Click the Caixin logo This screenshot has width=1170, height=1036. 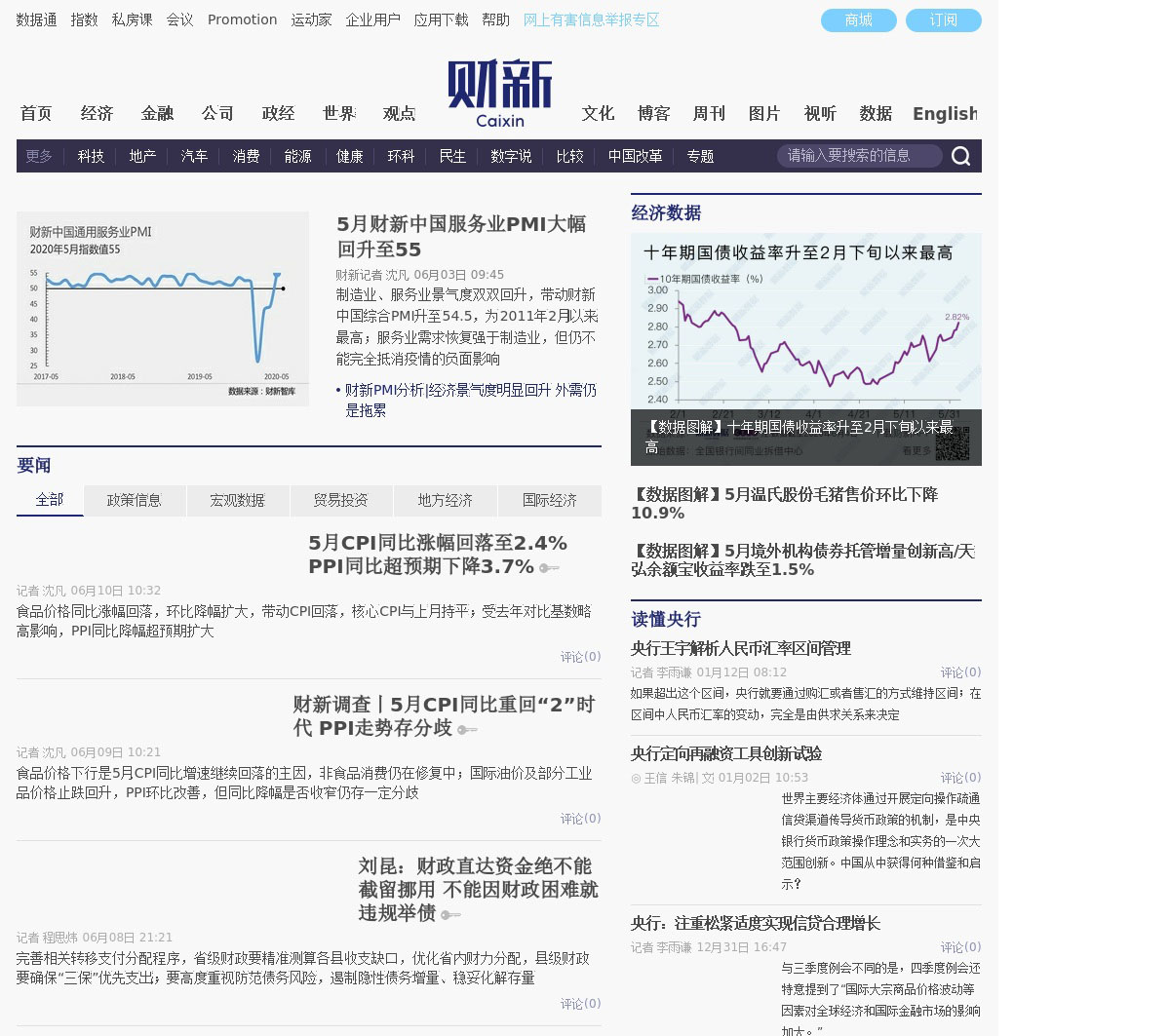click(x=500, y=94)
